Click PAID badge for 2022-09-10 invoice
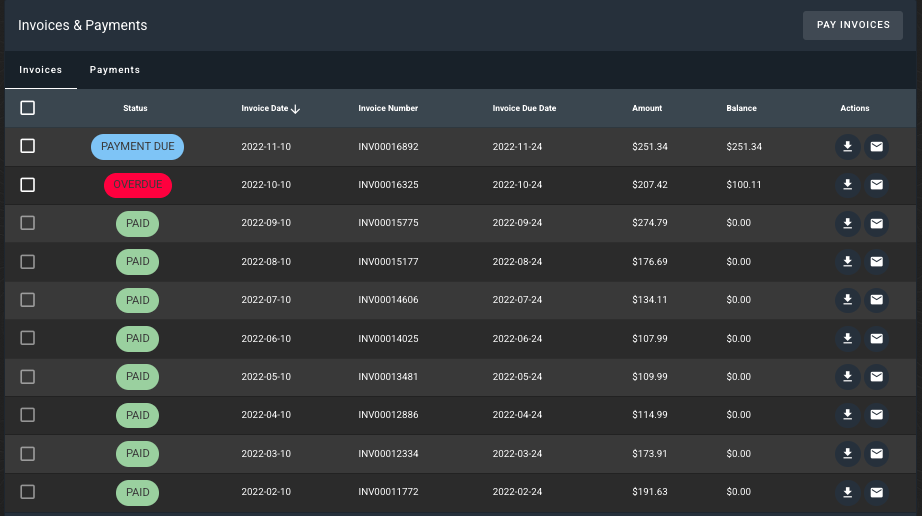This screenshot has height=516, width=922. point(138,223)
